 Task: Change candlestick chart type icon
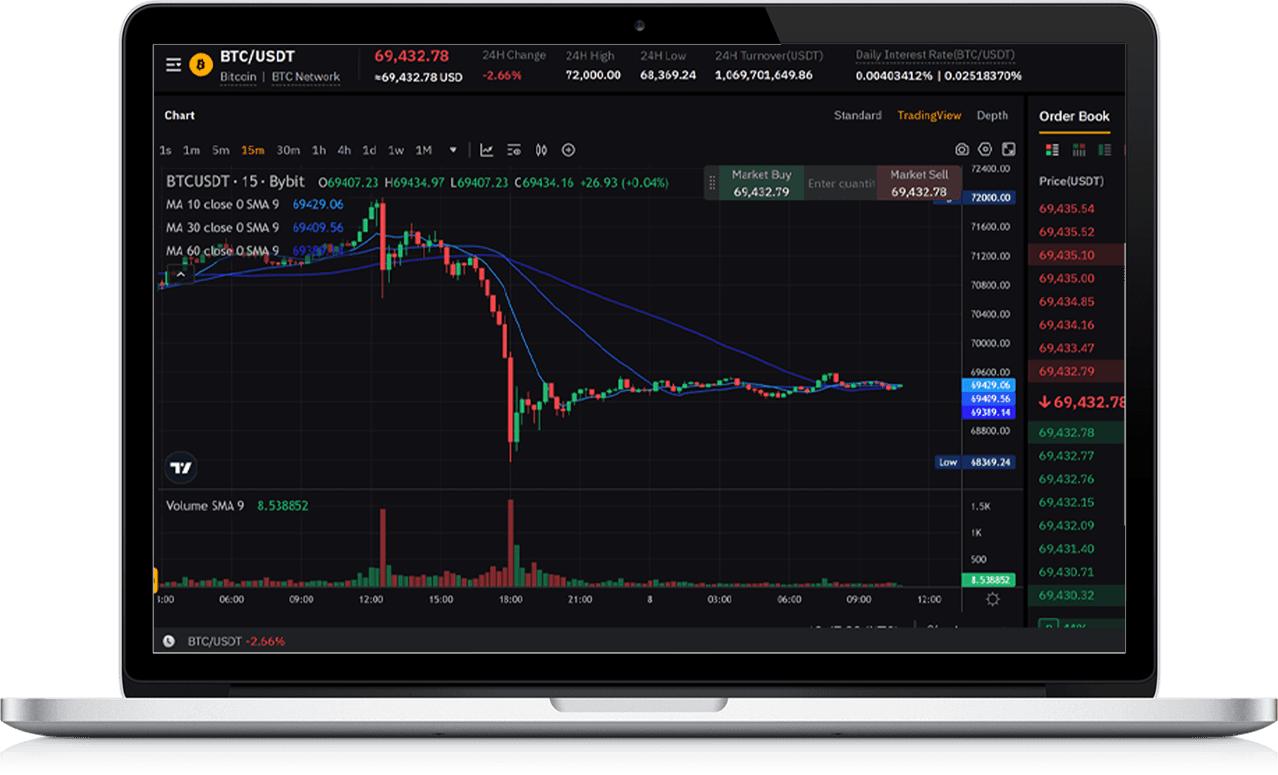pyautogui.click(x=541, y=150)
